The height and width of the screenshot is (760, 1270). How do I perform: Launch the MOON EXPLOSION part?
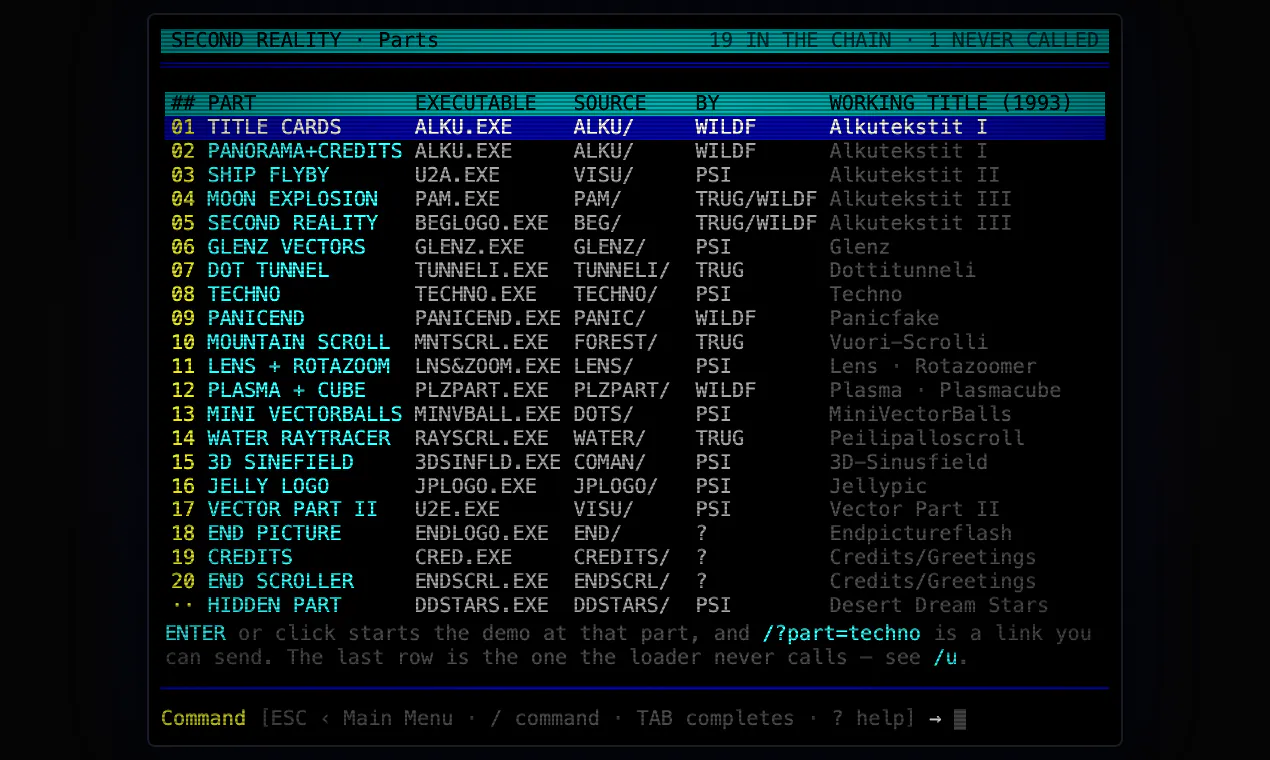click(635, 199)
